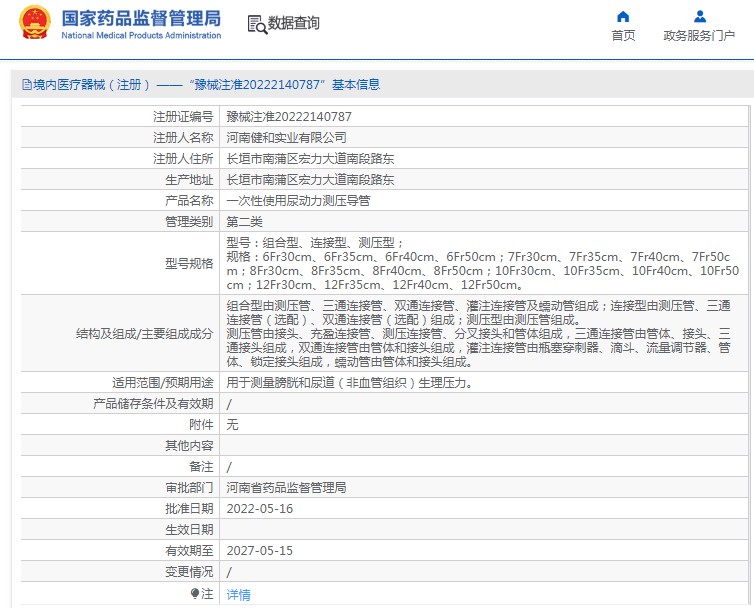Image resolution: width=754 pixels, height=608 pixels.
Task: Select registration number 豫械注准20222140787 value
Action: 289,116
